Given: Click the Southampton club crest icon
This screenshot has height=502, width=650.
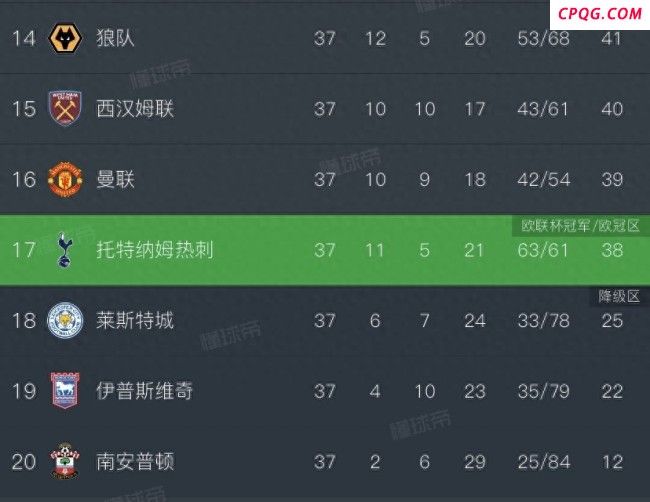Looking at the screenshot, I should coord(65,461).
